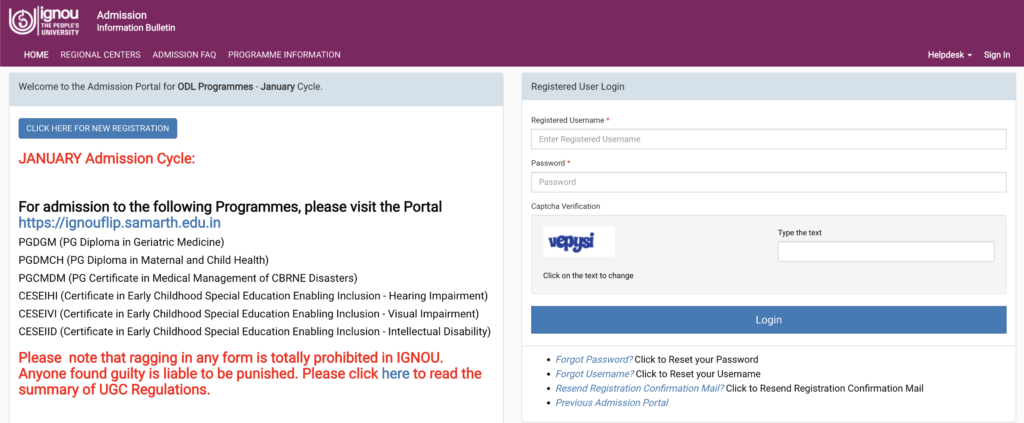Go to REGIONAL CENTERS page
1024x423 pixels.
click(101, 55)
